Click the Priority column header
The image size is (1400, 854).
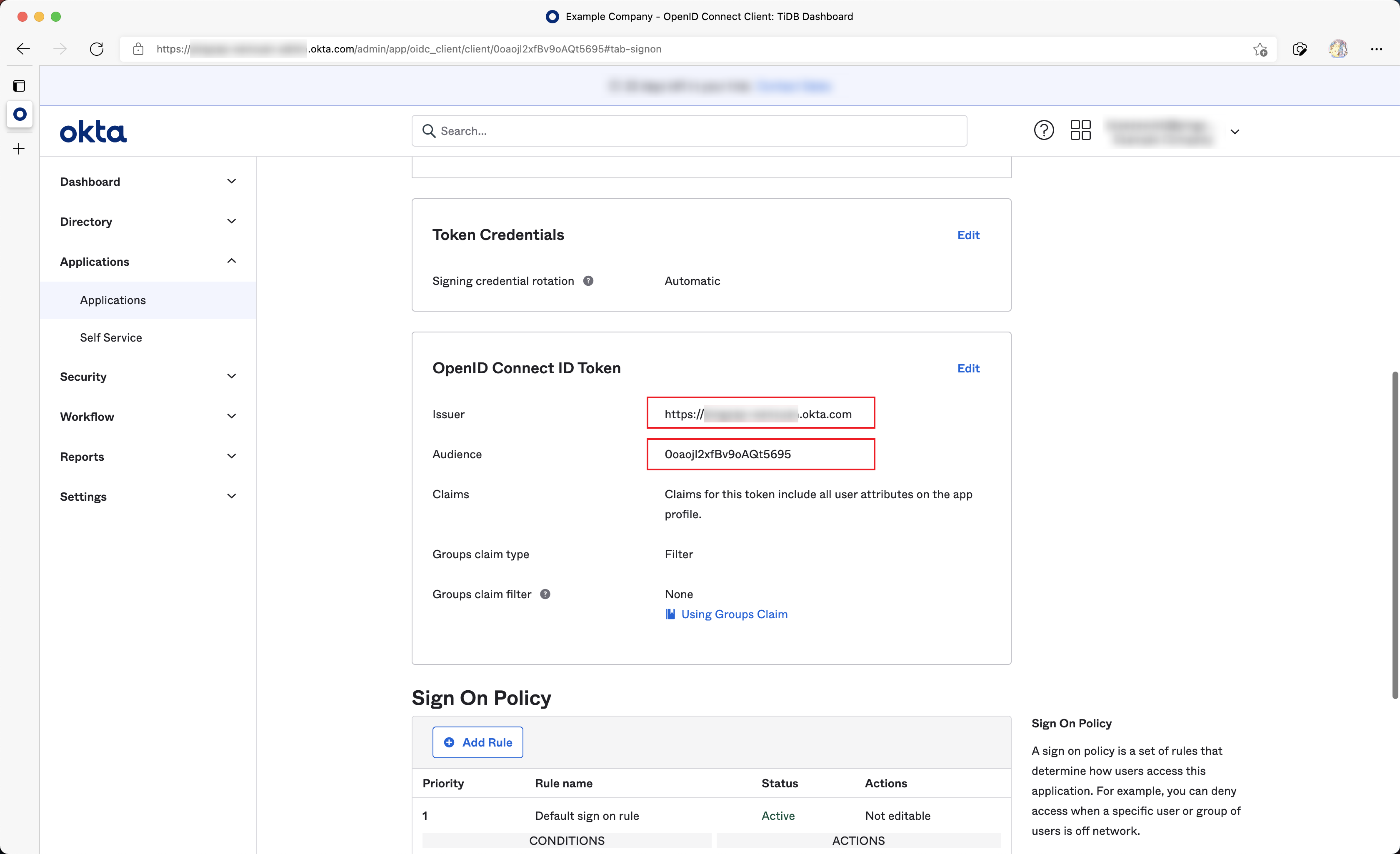[x=442, y=783]
